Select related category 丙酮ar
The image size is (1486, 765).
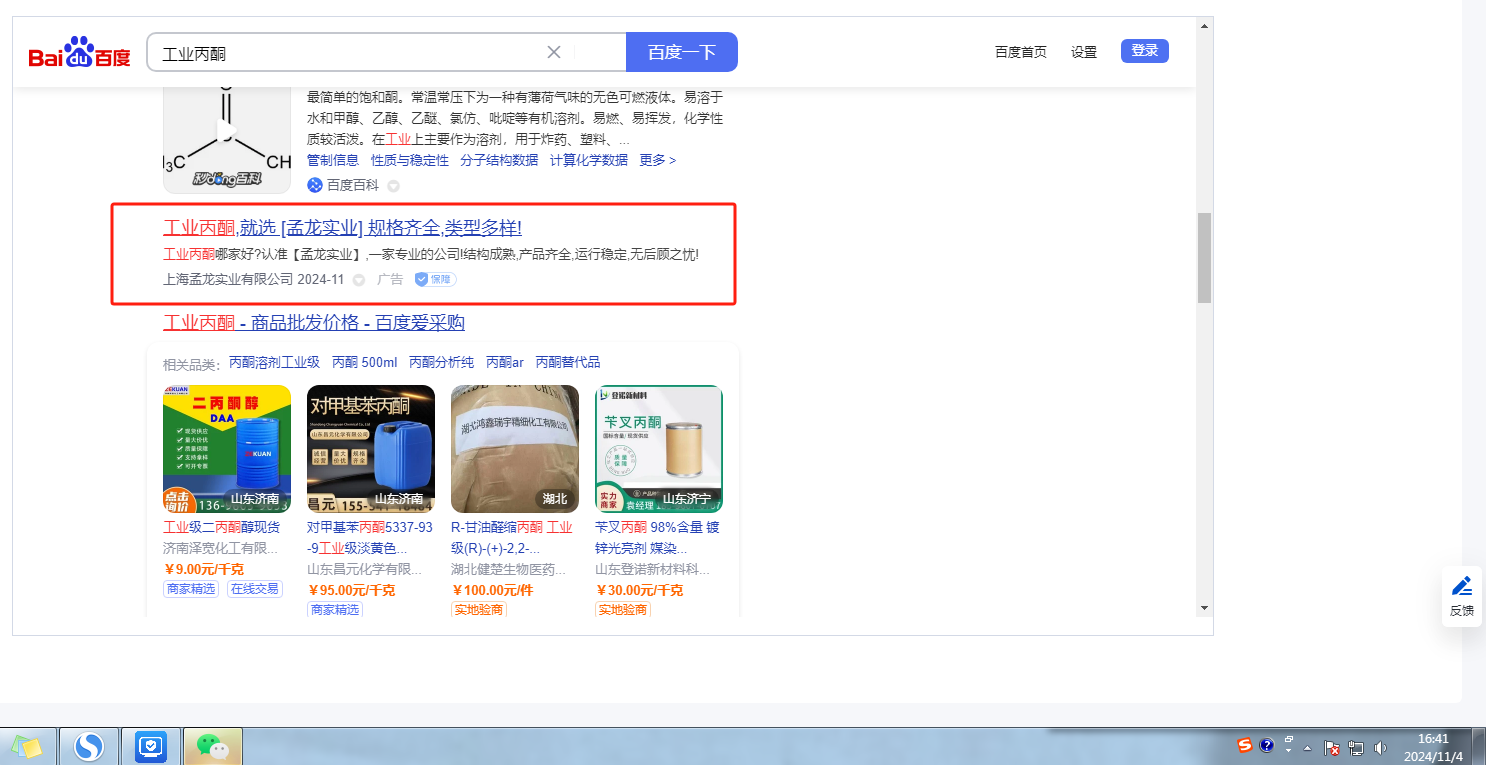click(x=505, y=362)
